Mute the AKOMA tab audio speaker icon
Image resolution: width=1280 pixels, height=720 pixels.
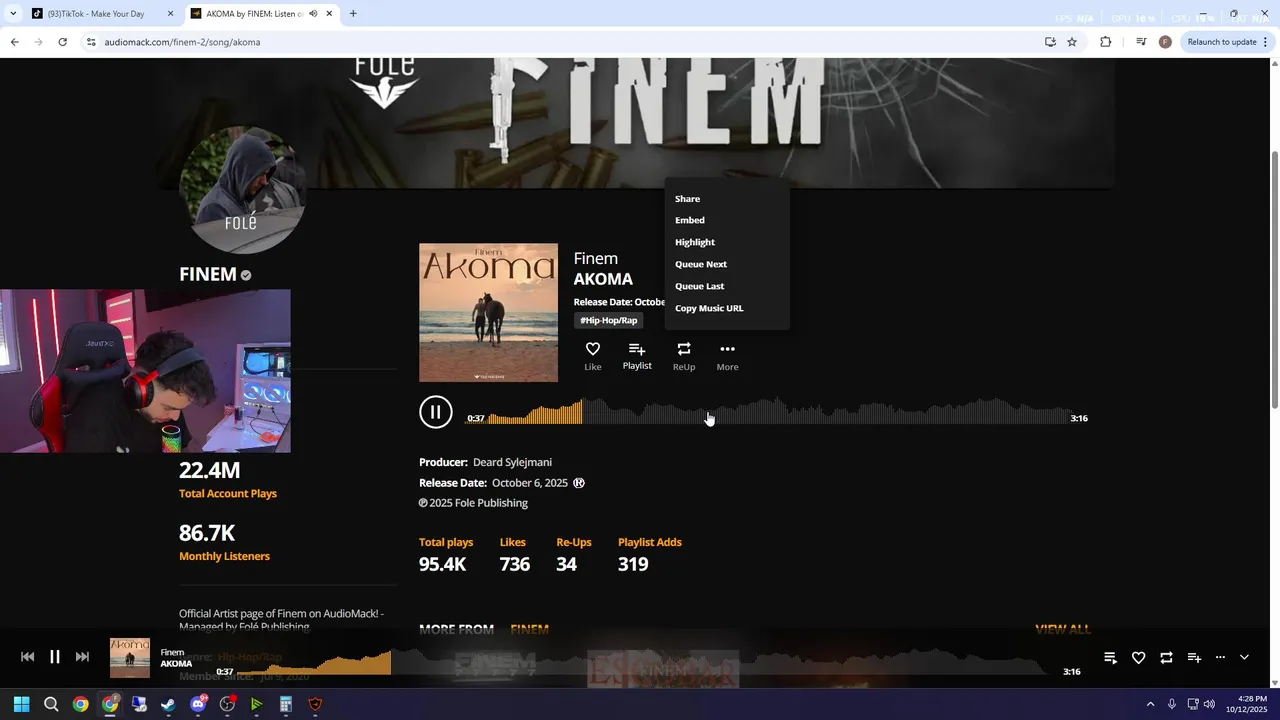(314, 14)
